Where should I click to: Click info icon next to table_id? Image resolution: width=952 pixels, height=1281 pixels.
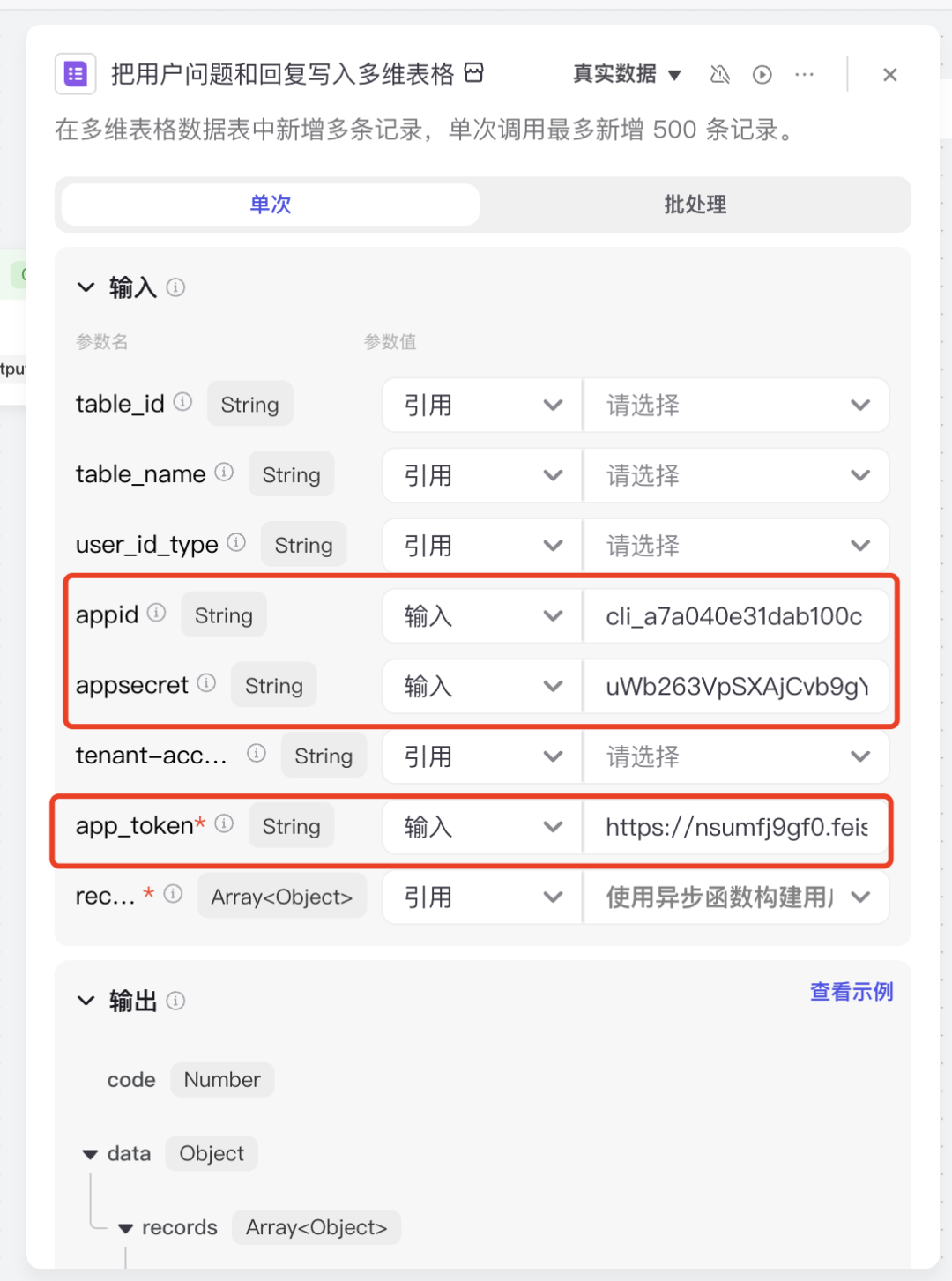click(182, 402)
